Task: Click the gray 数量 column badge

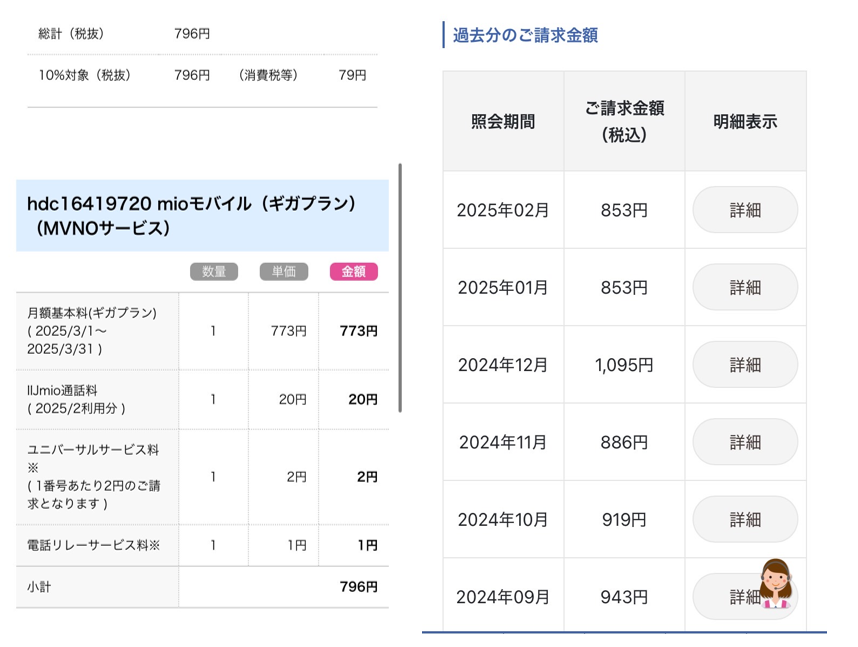Action: click(214, 272)
